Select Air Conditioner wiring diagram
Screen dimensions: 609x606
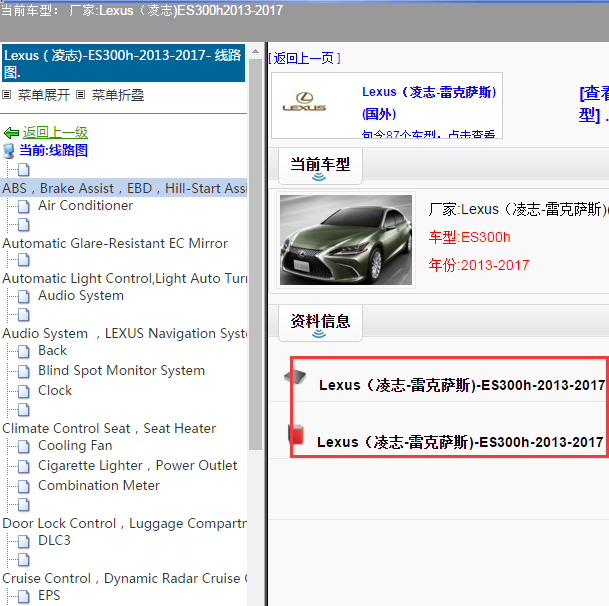85,205
